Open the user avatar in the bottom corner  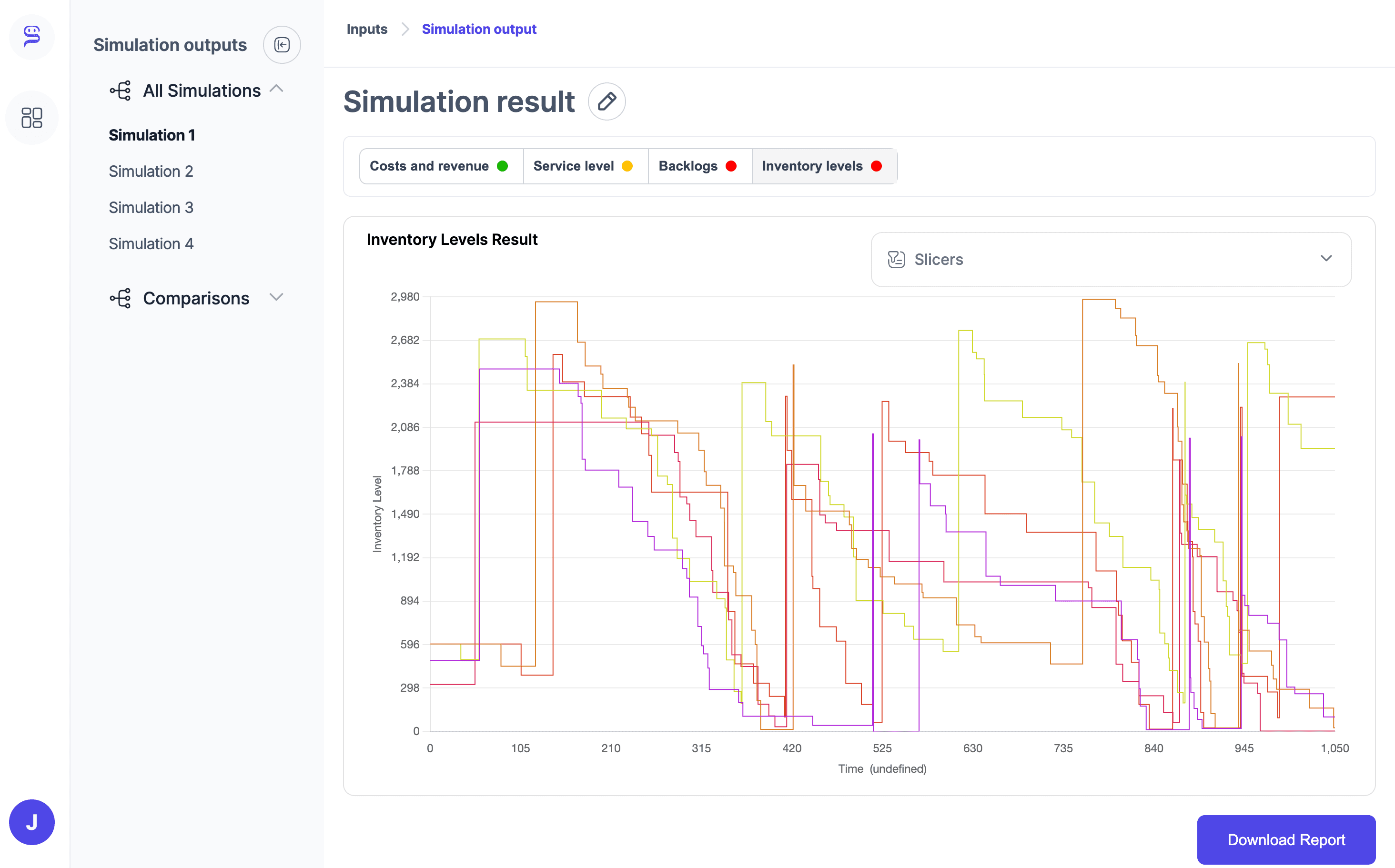31,822
